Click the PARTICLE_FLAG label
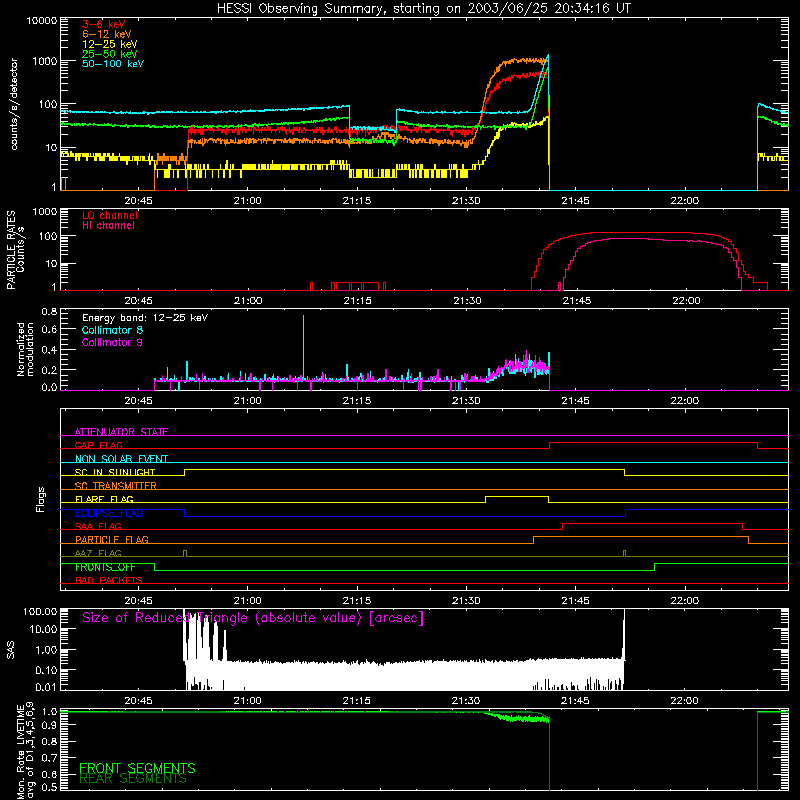 (x=112, y=539)
